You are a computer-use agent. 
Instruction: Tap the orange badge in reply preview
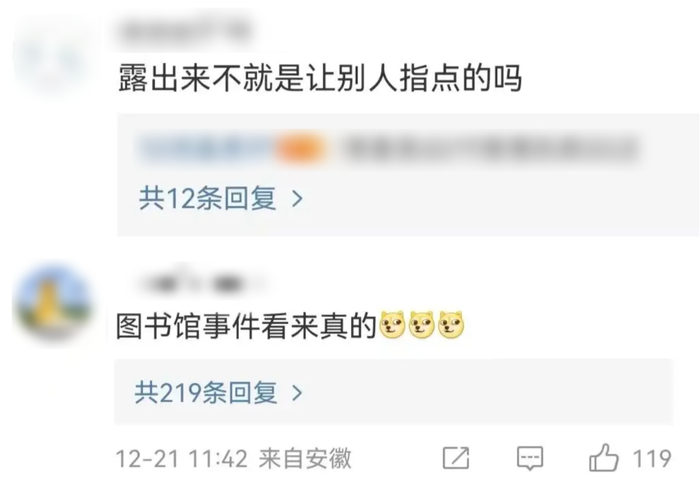(300, 149)
